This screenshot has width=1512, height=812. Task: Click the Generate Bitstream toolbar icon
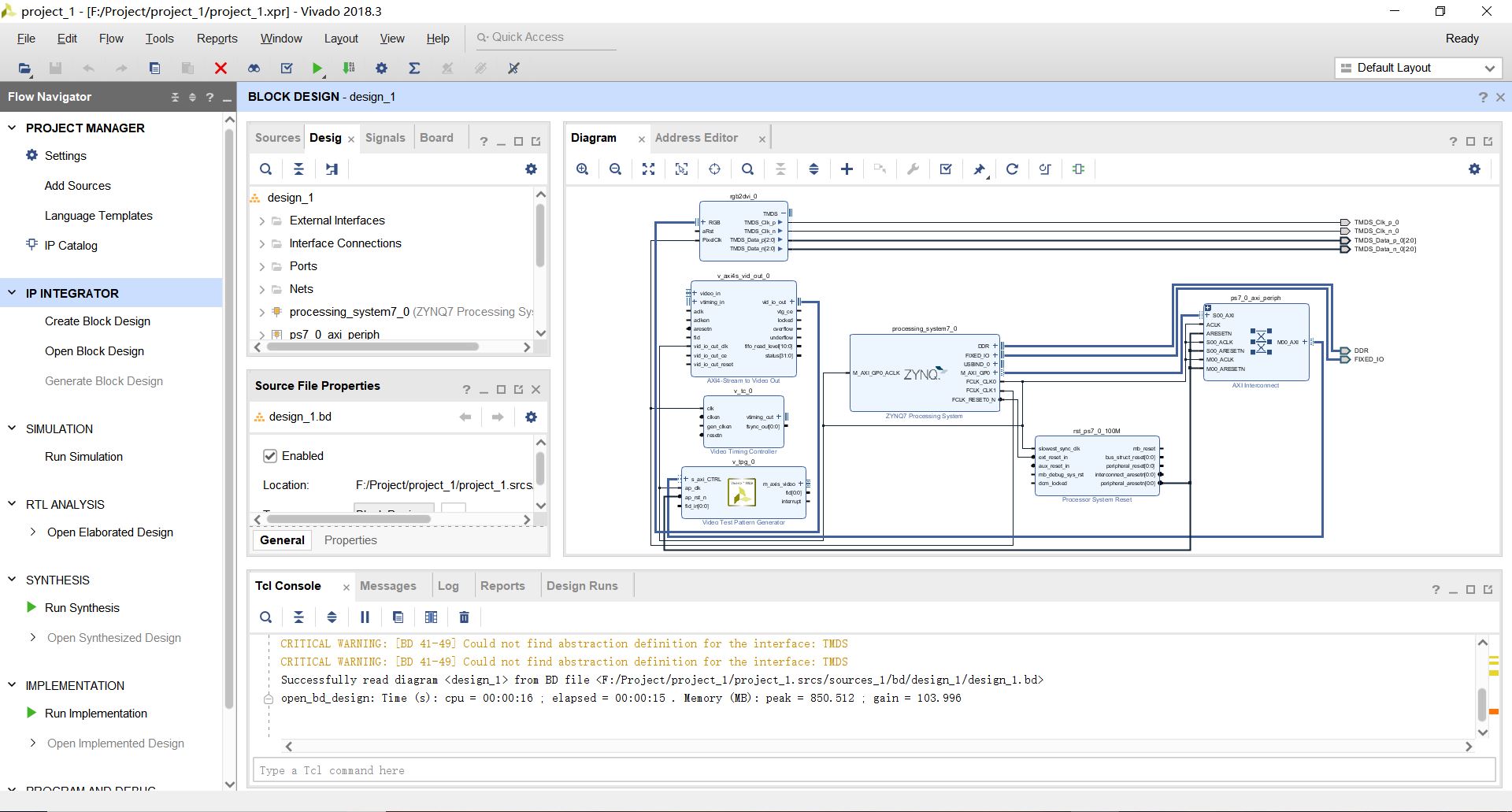(349, 69)
